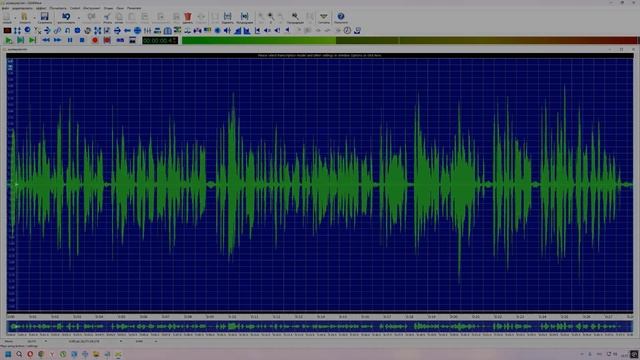
Task: Click the second green play button with bars
Action: coord(20,40)
